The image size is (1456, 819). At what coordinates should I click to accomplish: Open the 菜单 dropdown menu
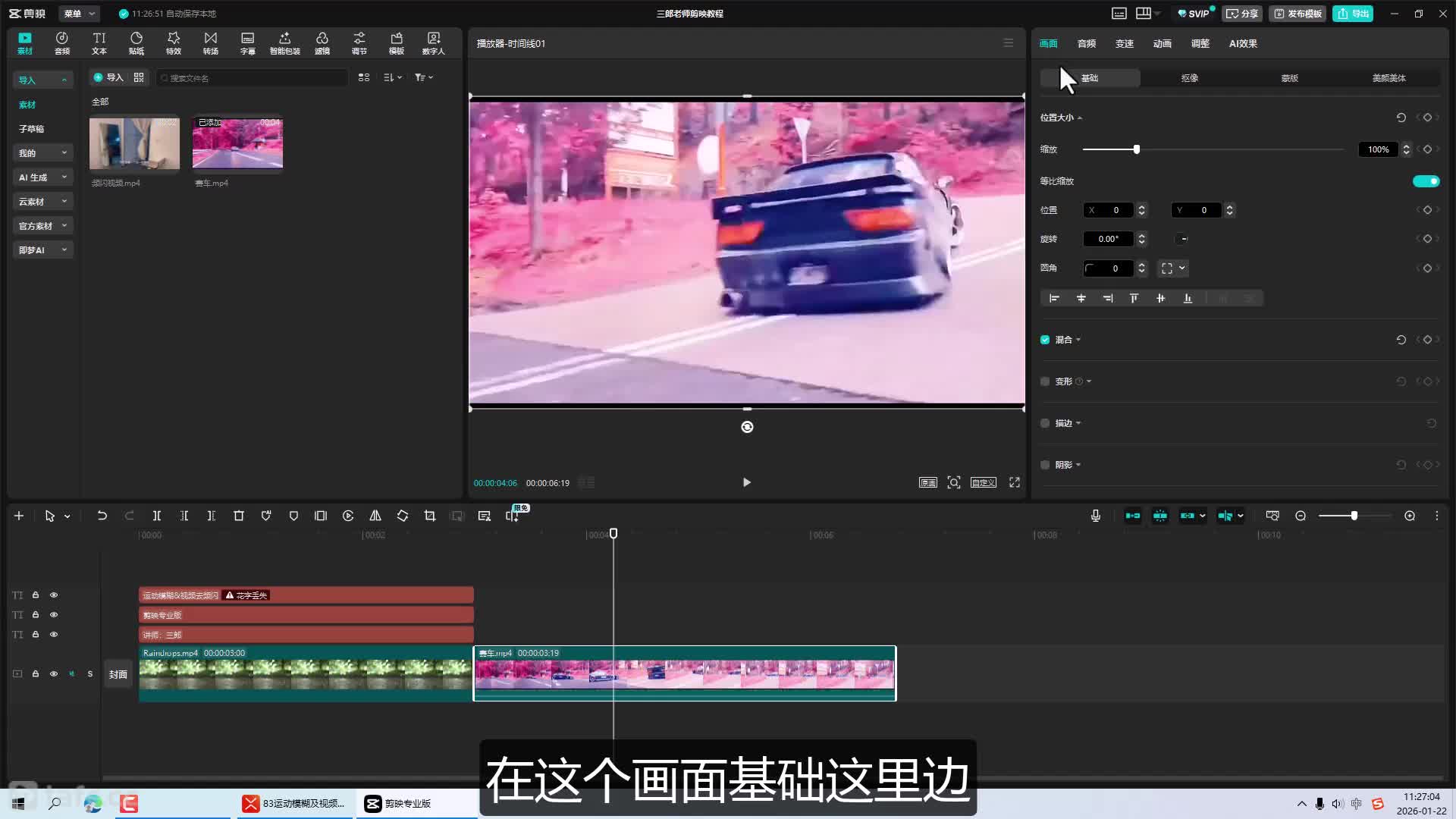(80, 14)
